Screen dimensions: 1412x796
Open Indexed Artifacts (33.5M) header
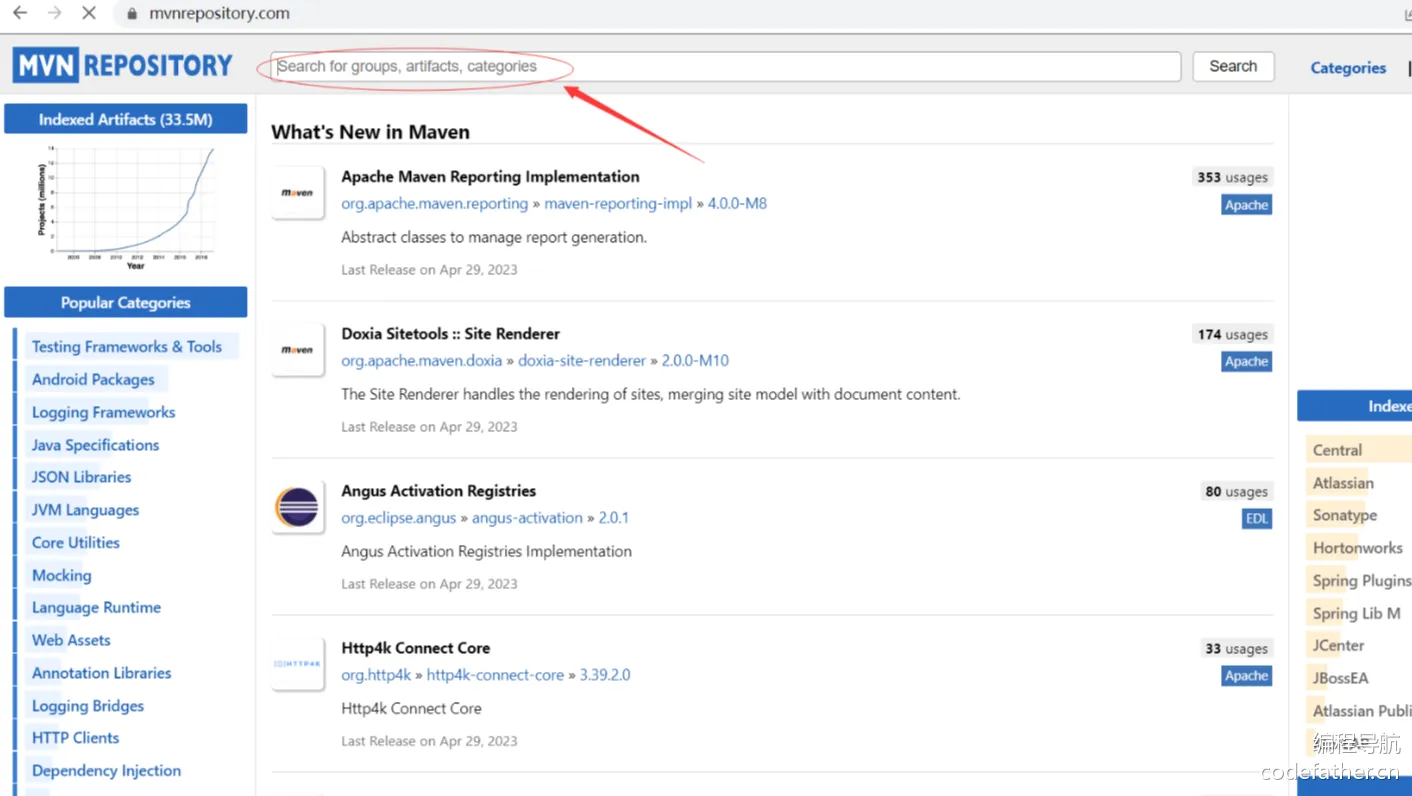coord(126,119)
